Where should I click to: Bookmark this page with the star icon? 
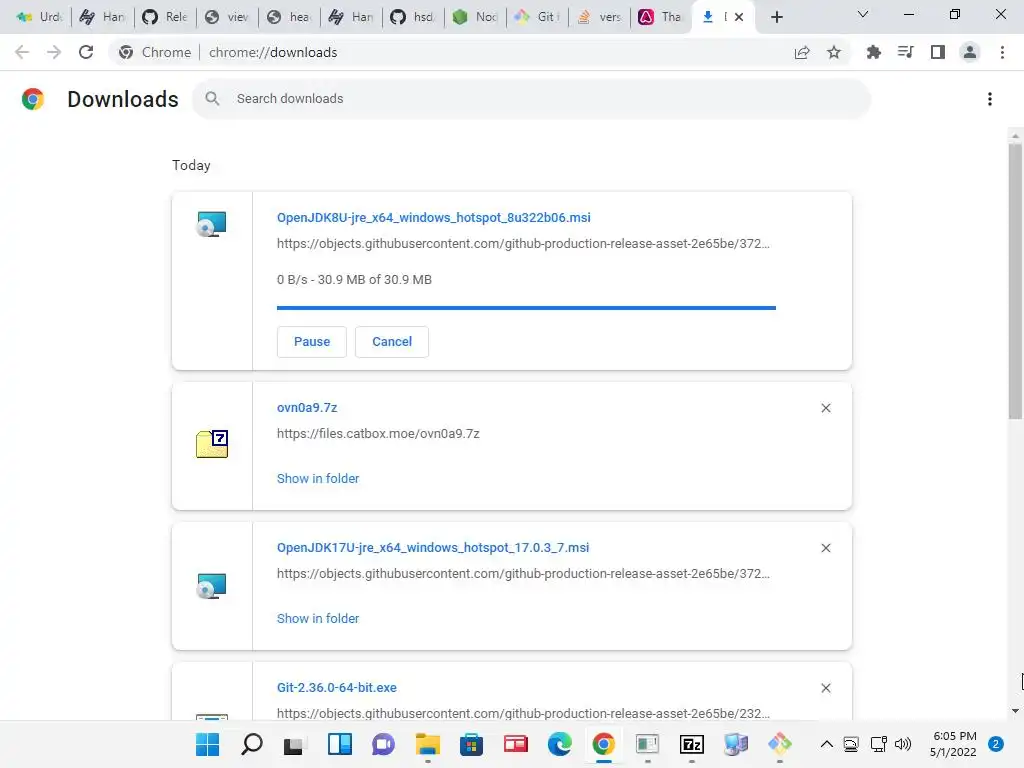(x=834, y=52)
